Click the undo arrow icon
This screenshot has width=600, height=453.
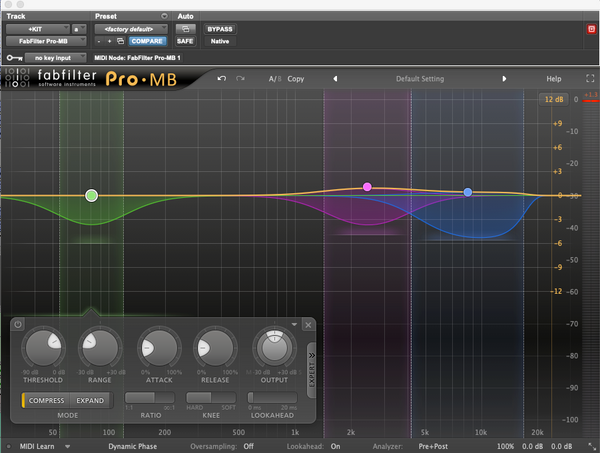222,78
